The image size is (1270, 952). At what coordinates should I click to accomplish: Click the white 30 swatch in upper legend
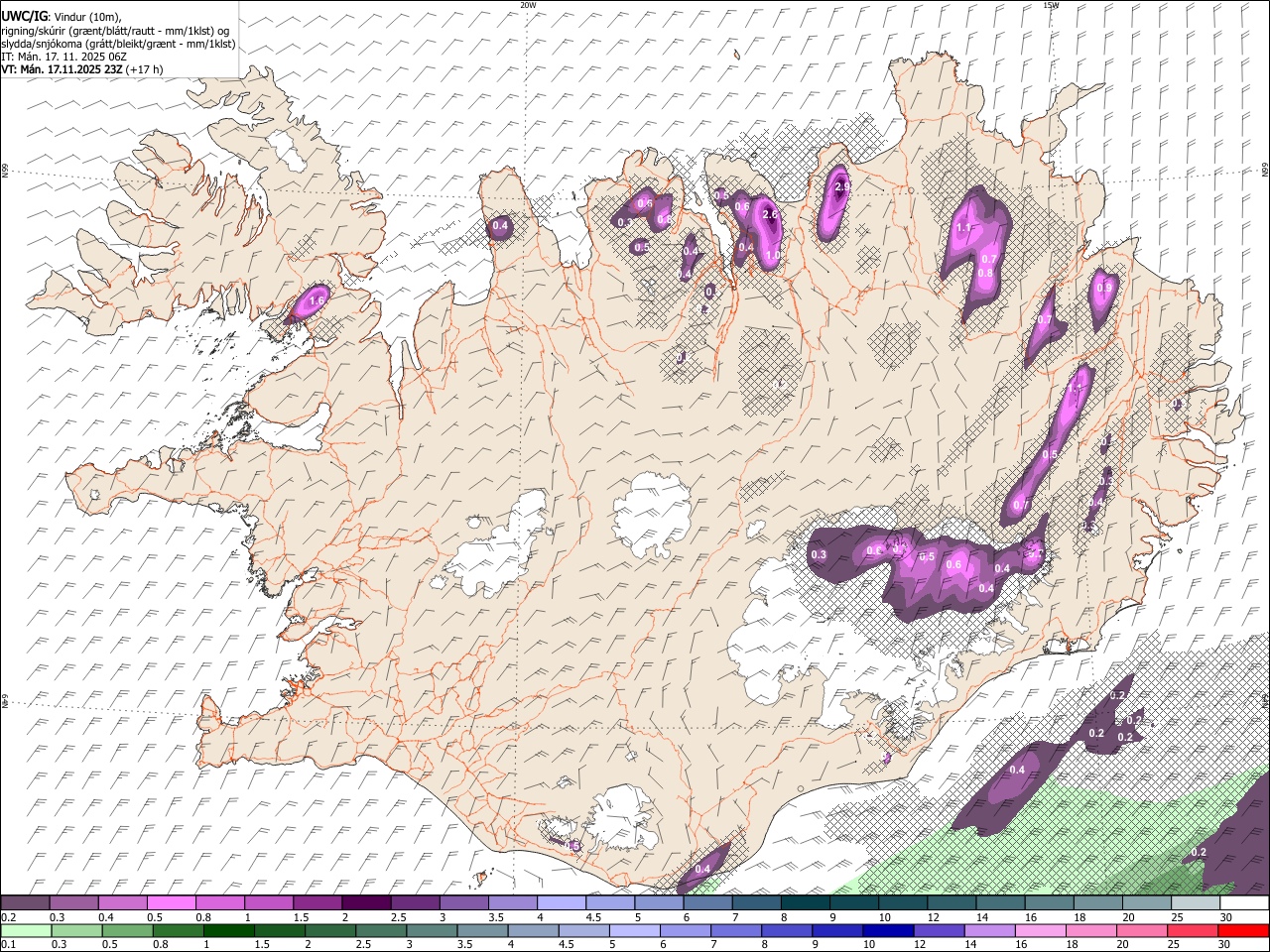[x=1244, y=903]
